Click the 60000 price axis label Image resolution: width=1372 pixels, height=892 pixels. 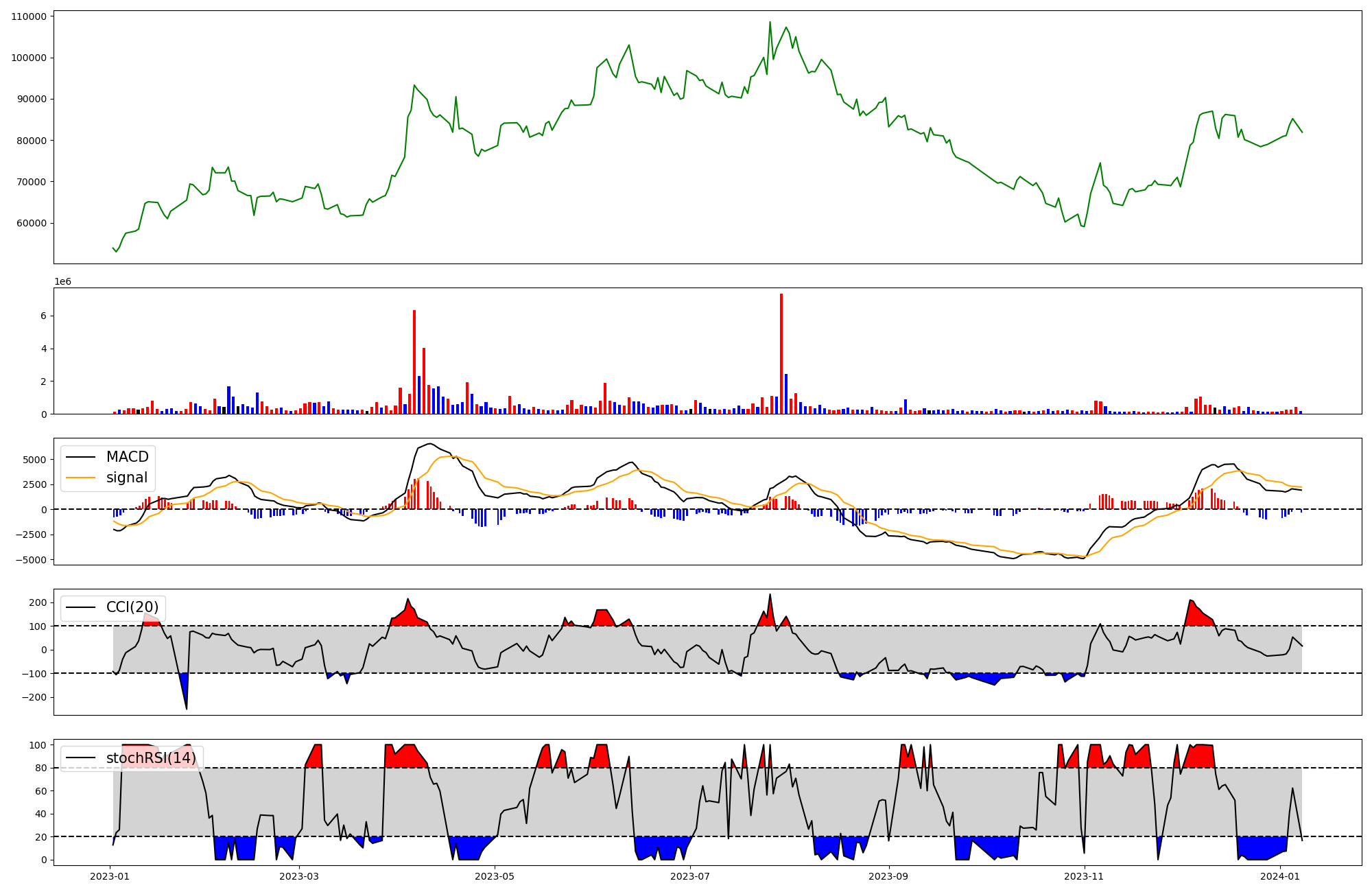(x=32, y=223)
